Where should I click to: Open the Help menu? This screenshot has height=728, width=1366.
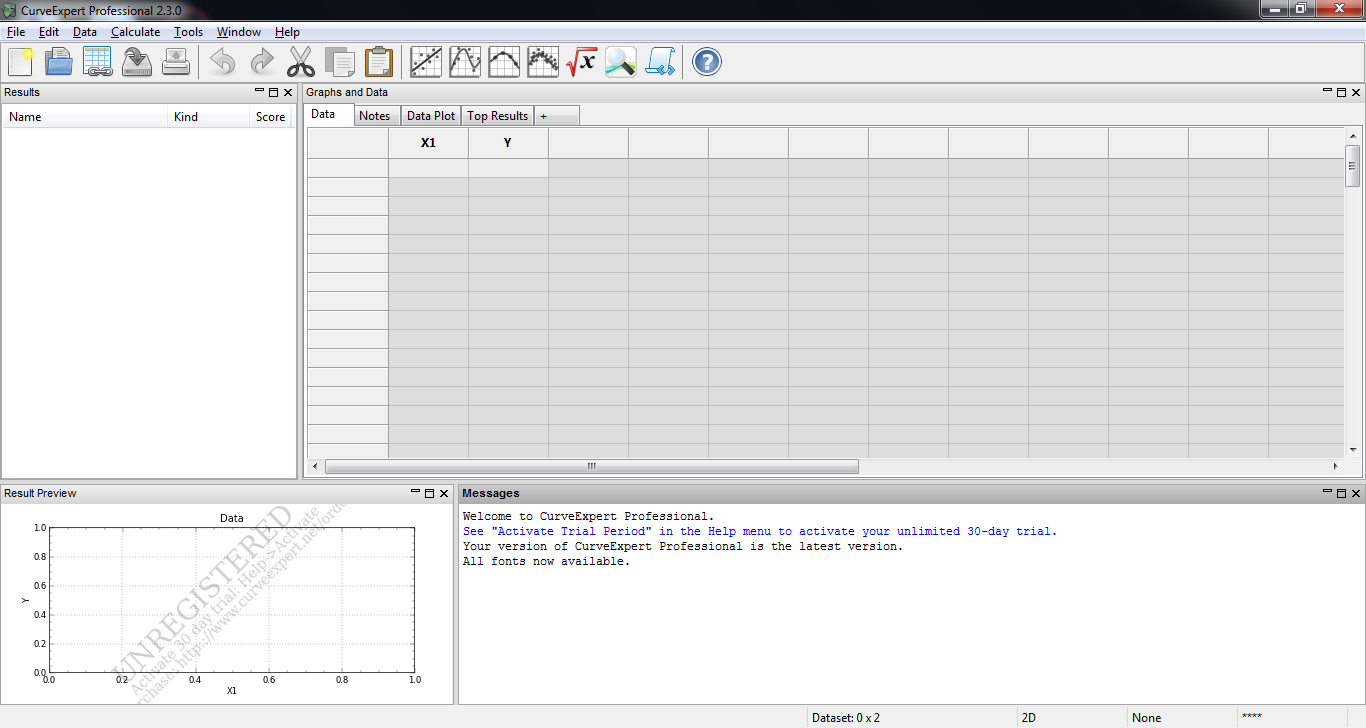click(288, 32)
